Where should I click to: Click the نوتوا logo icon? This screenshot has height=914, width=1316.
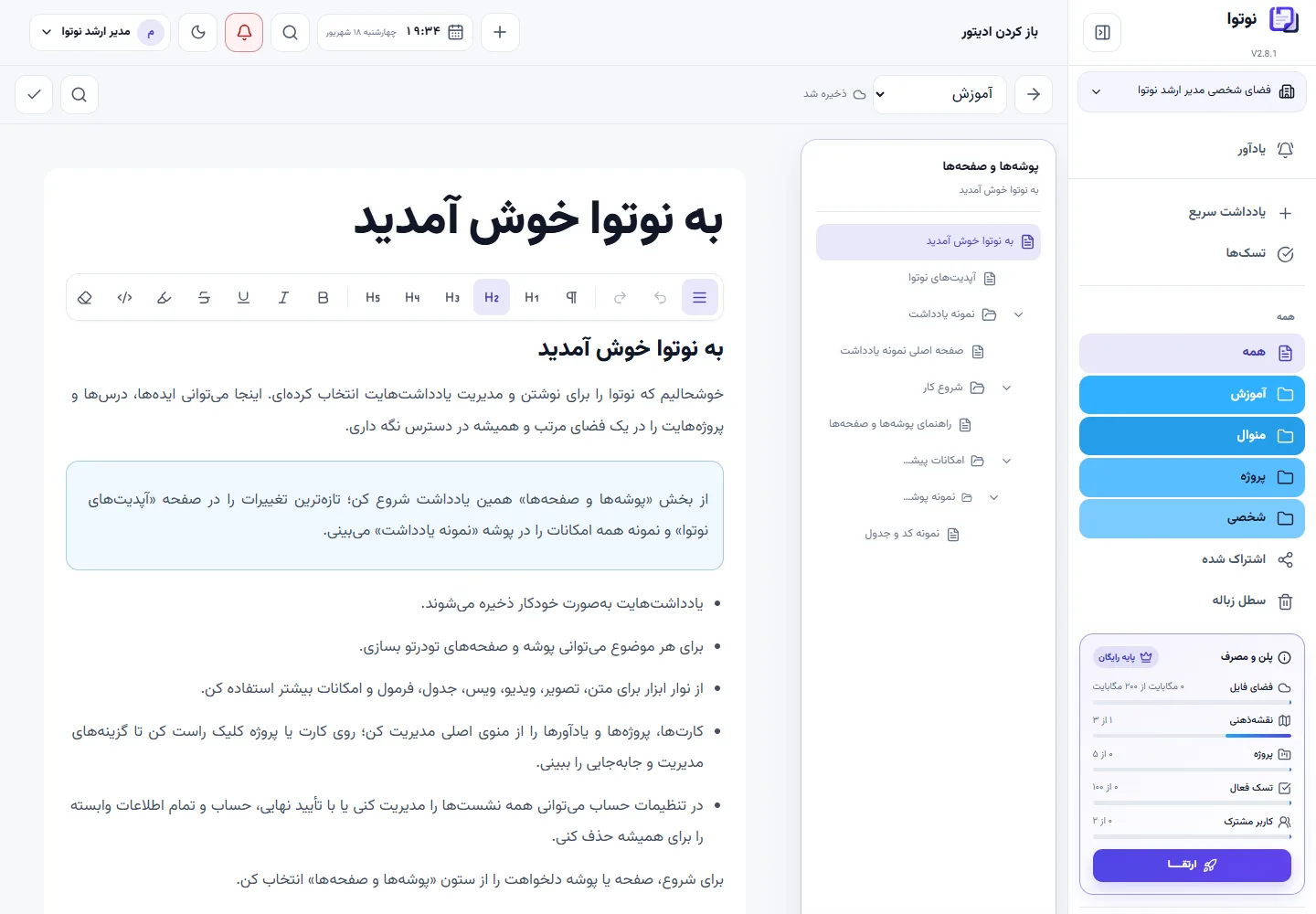click(x=1284, y=20)
